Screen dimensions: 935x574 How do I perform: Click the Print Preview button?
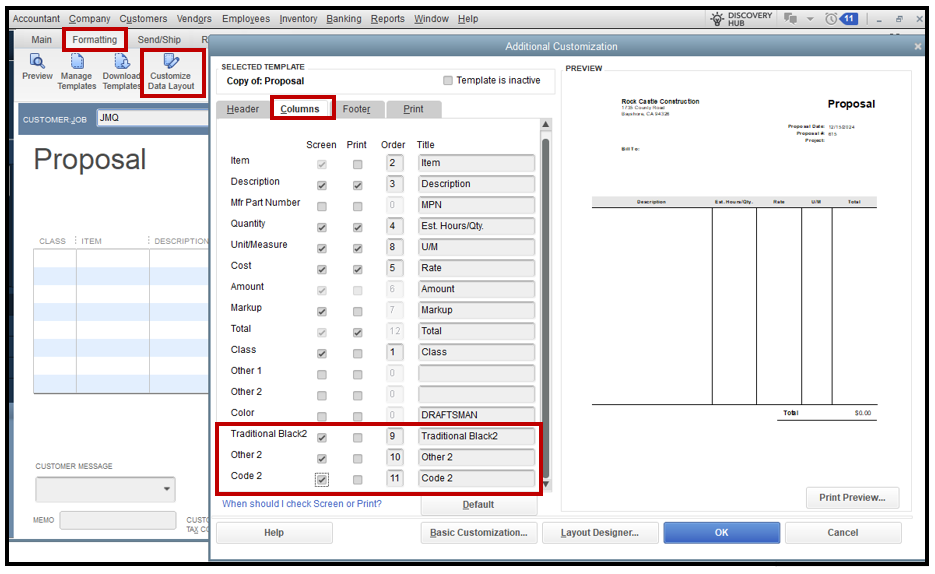click(x=852, y=498)
